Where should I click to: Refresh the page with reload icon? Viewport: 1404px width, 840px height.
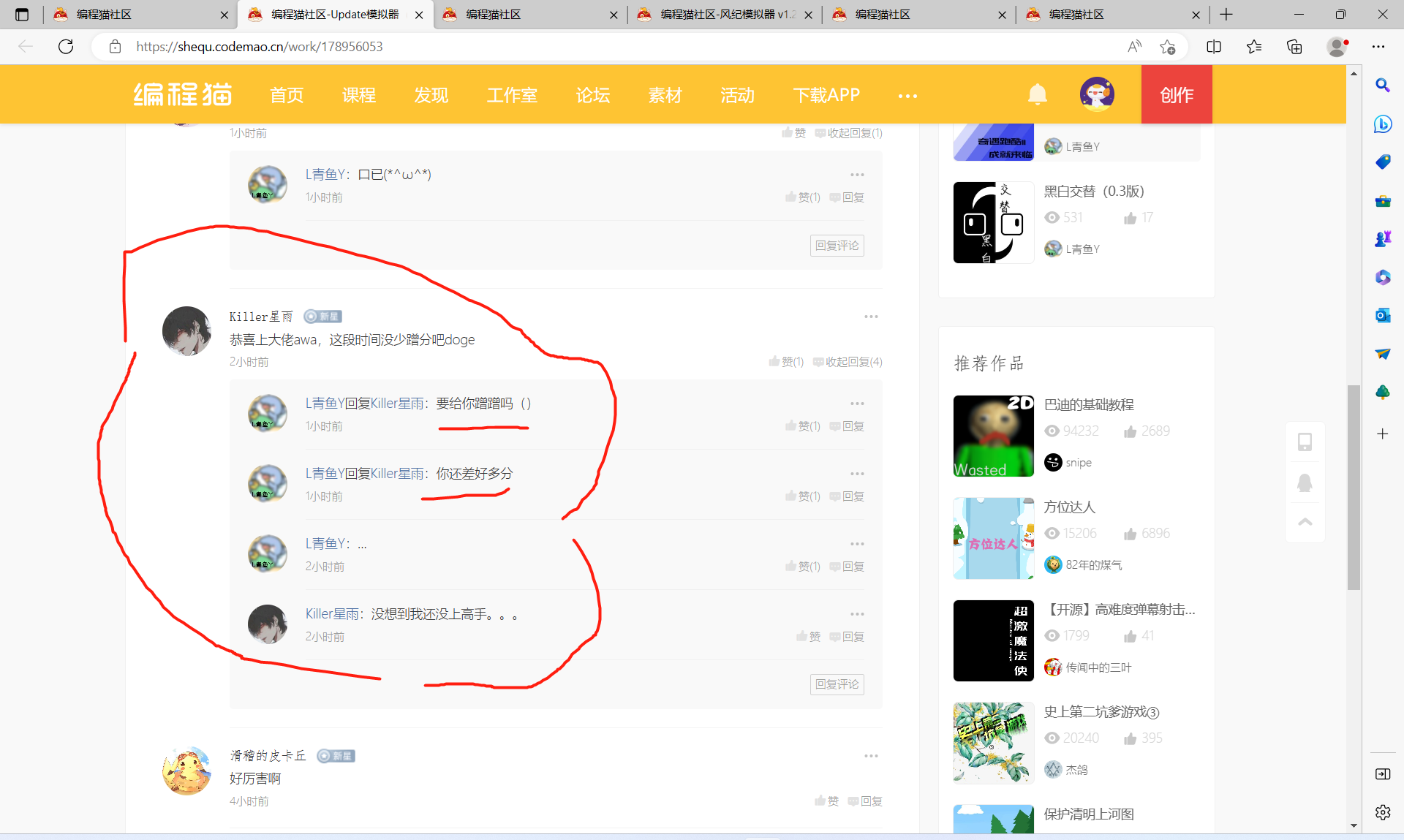point(66,47)
